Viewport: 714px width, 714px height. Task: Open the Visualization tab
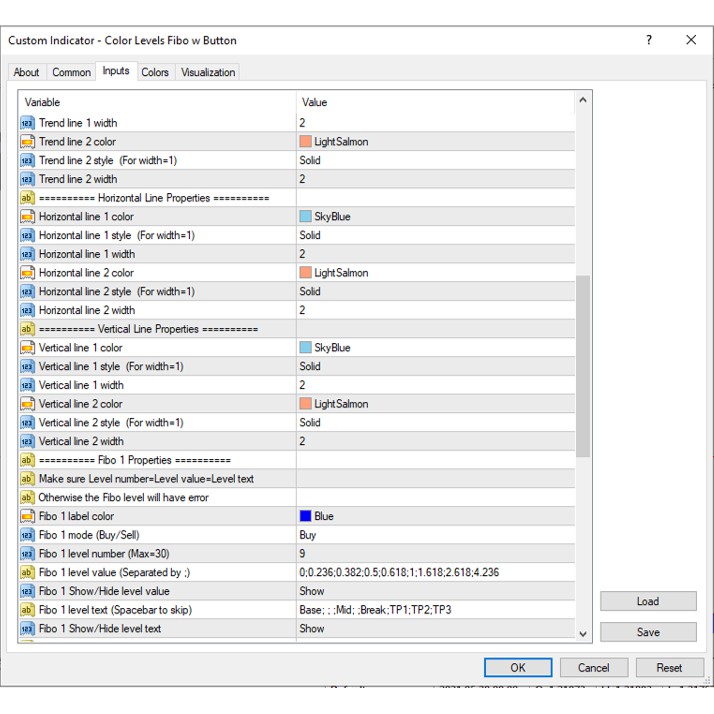[208, 72]
